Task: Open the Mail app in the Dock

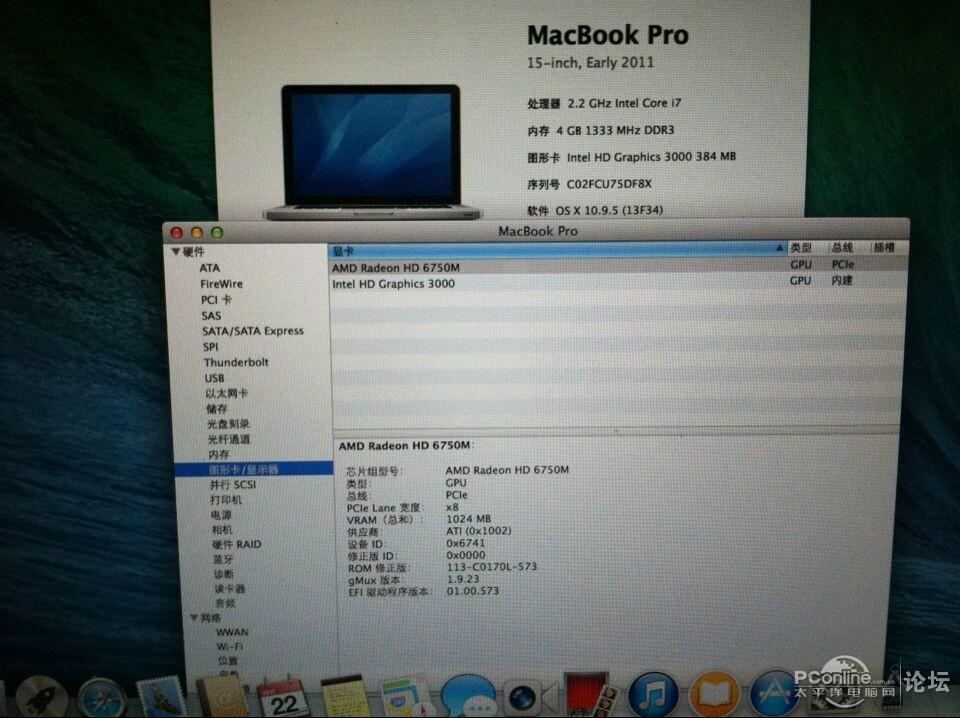Action: [x=161, y=698]
